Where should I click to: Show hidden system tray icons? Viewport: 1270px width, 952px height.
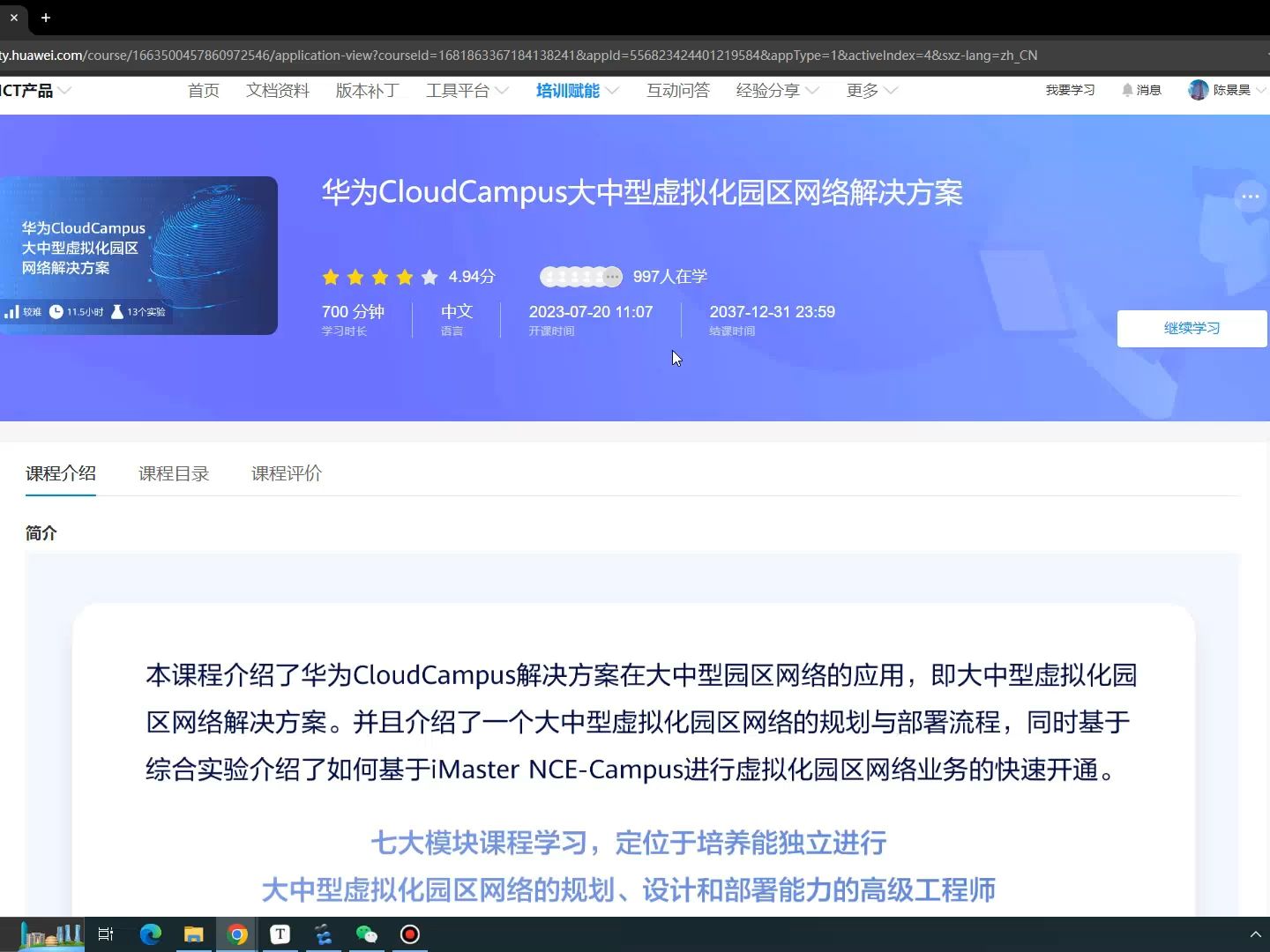click(x=1255, y=934)
